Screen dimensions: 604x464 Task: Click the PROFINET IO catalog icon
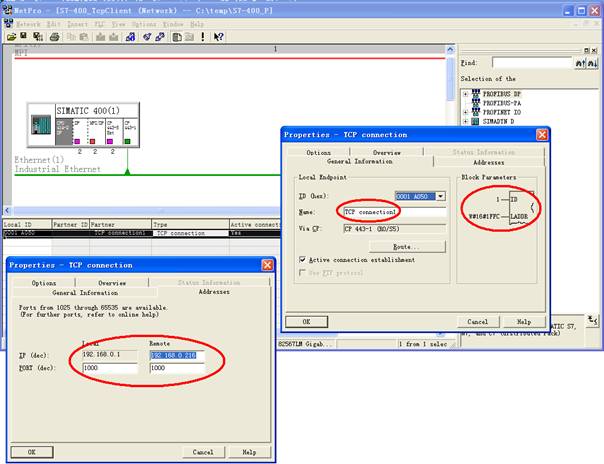click(476, 112)
